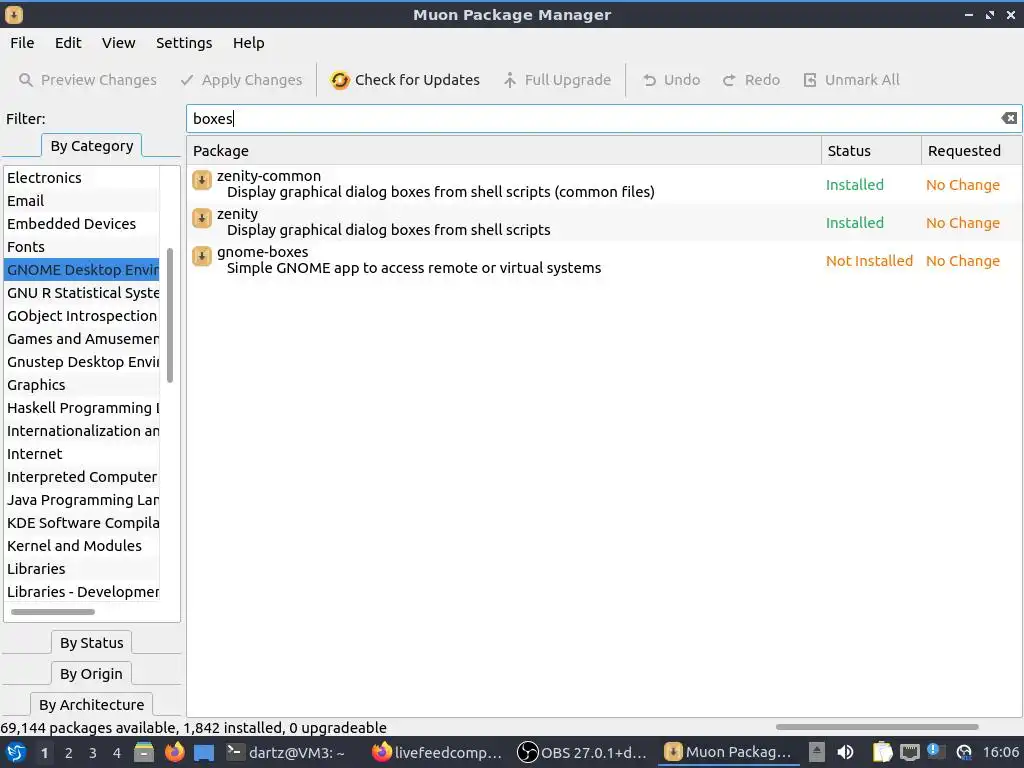Click the package icon beside zenity

(x=202, y=217)
